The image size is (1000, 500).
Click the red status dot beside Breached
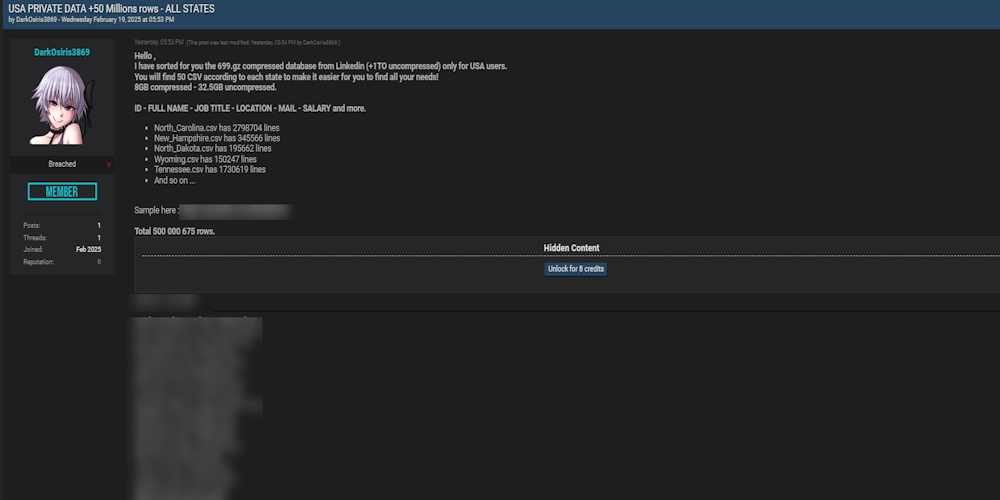point(109,164)
